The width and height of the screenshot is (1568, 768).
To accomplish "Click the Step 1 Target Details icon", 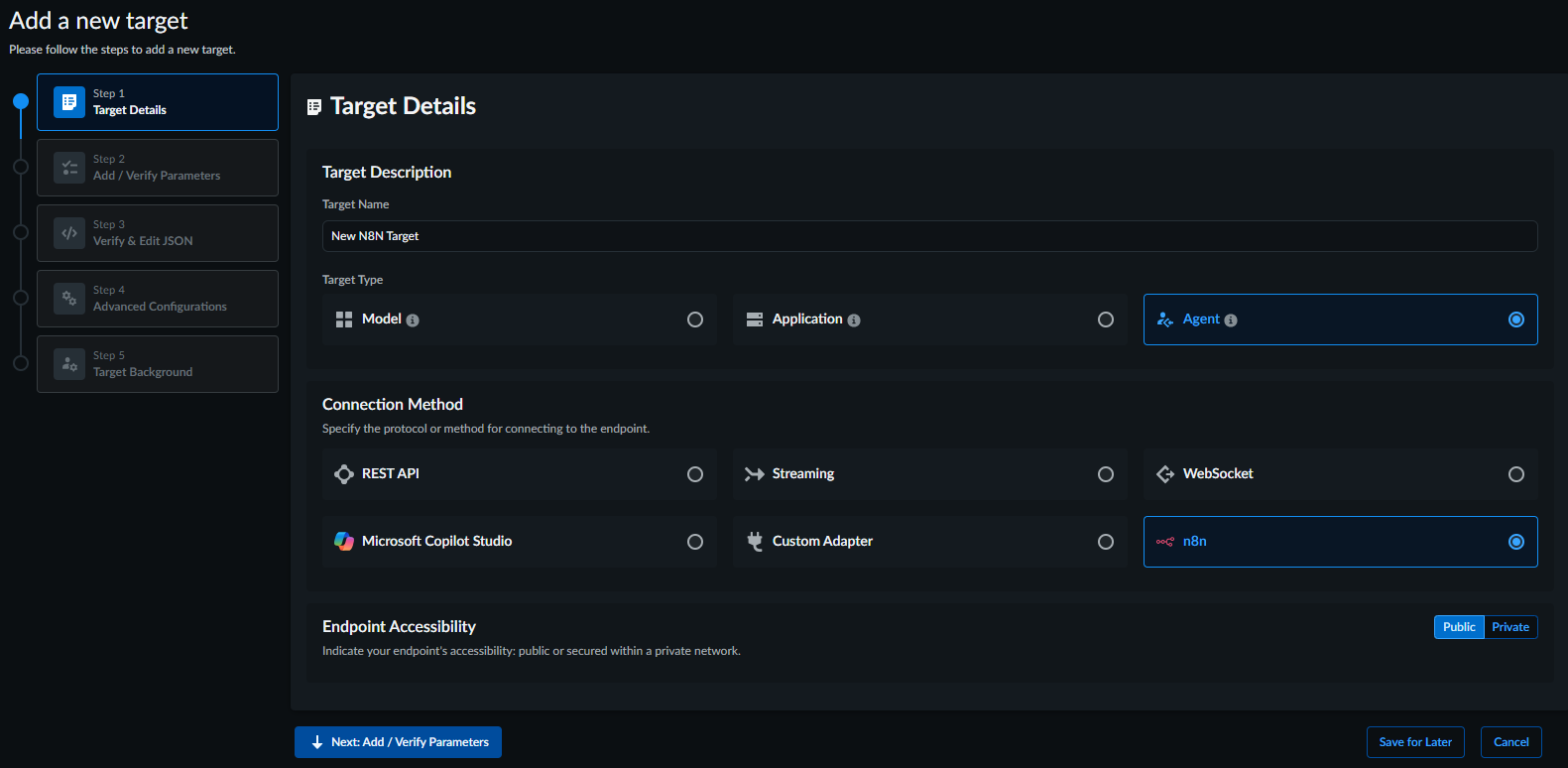I will [x=69, y=102].
